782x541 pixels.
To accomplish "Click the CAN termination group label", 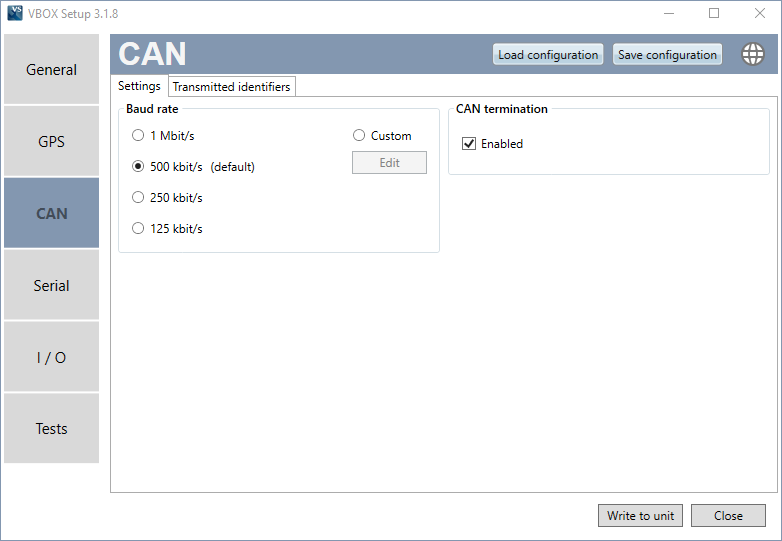I will click(502, 109).
